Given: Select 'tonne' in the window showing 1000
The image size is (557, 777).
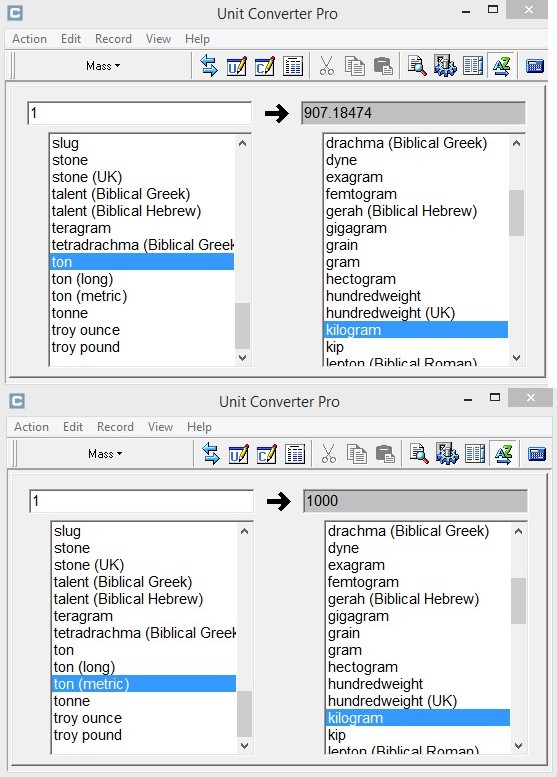Looking at the screenshot, I should (144, 701).
